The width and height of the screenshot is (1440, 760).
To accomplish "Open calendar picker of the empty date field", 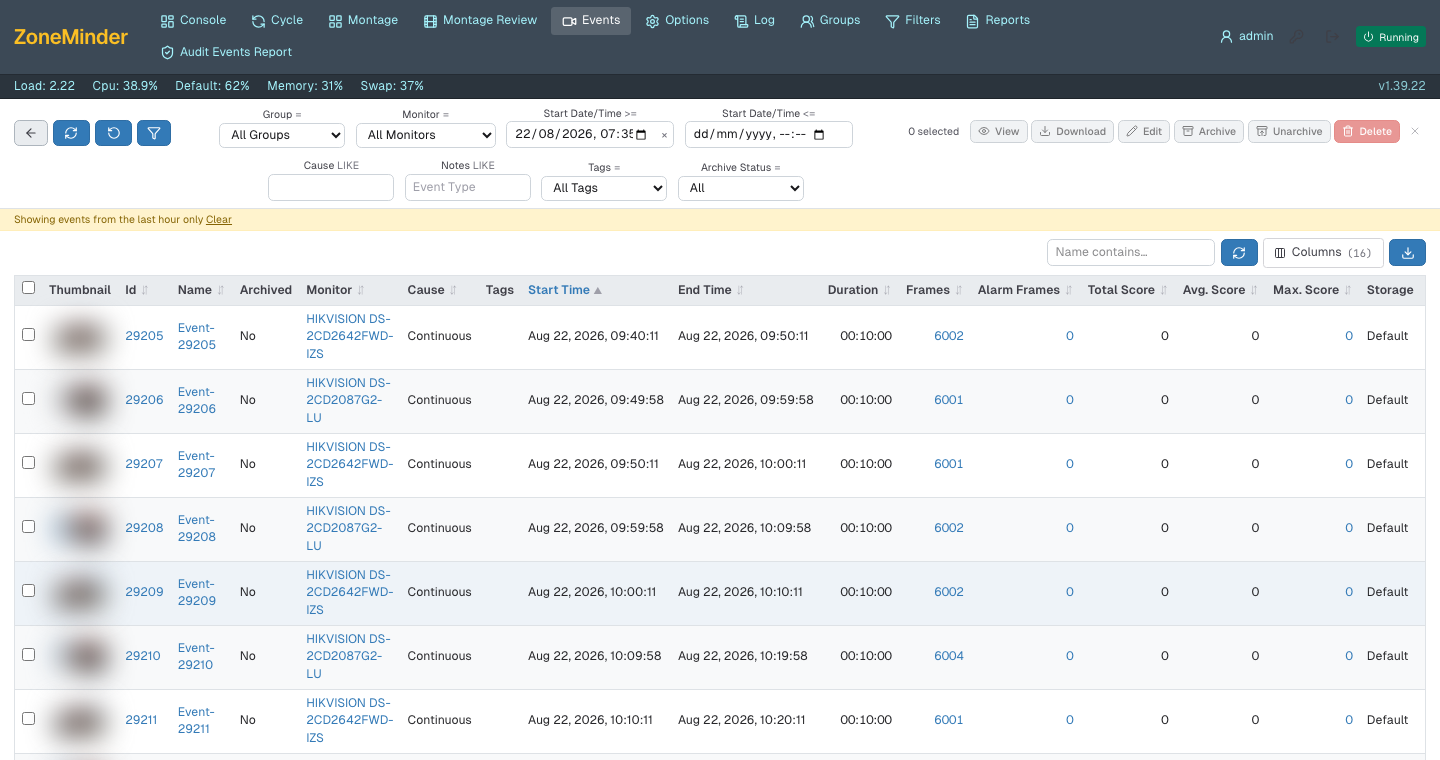I will point(819,135).
